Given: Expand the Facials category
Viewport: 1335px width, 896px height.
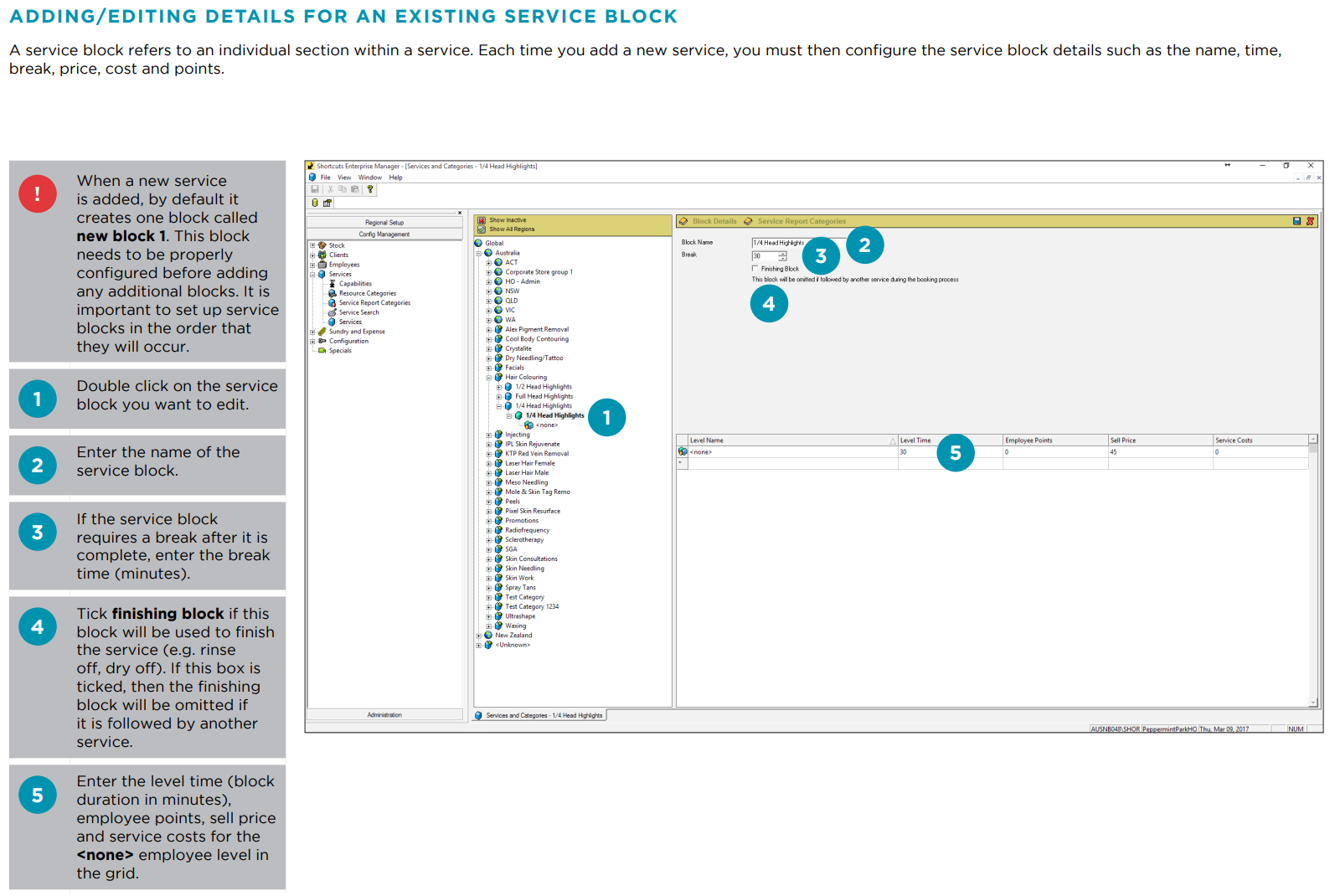Looking at the screenshot, I should pos(489,368).
